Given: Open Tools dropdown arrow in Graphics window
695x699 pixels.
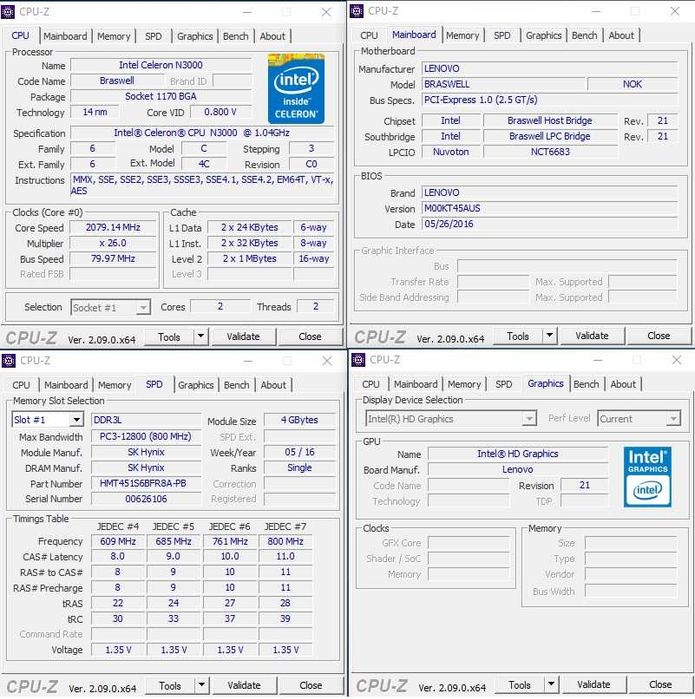Looking at the screenshot, I should (551, 684).
